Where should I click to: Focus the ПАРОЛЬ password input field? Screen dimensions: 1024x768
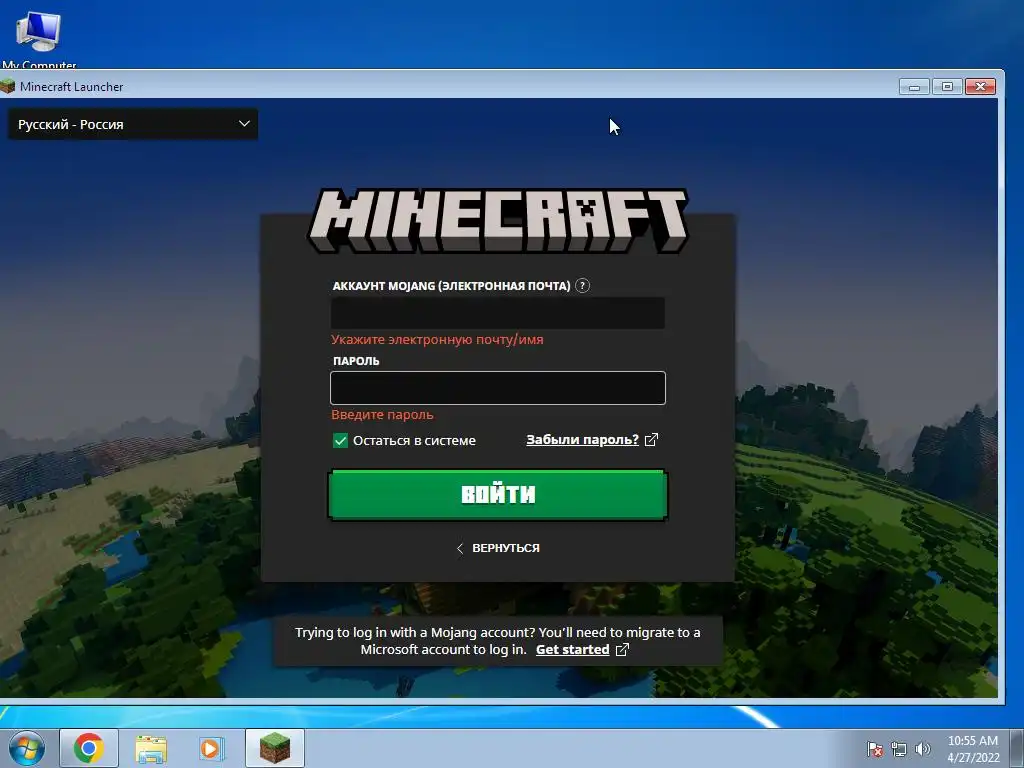pos(498,388)
